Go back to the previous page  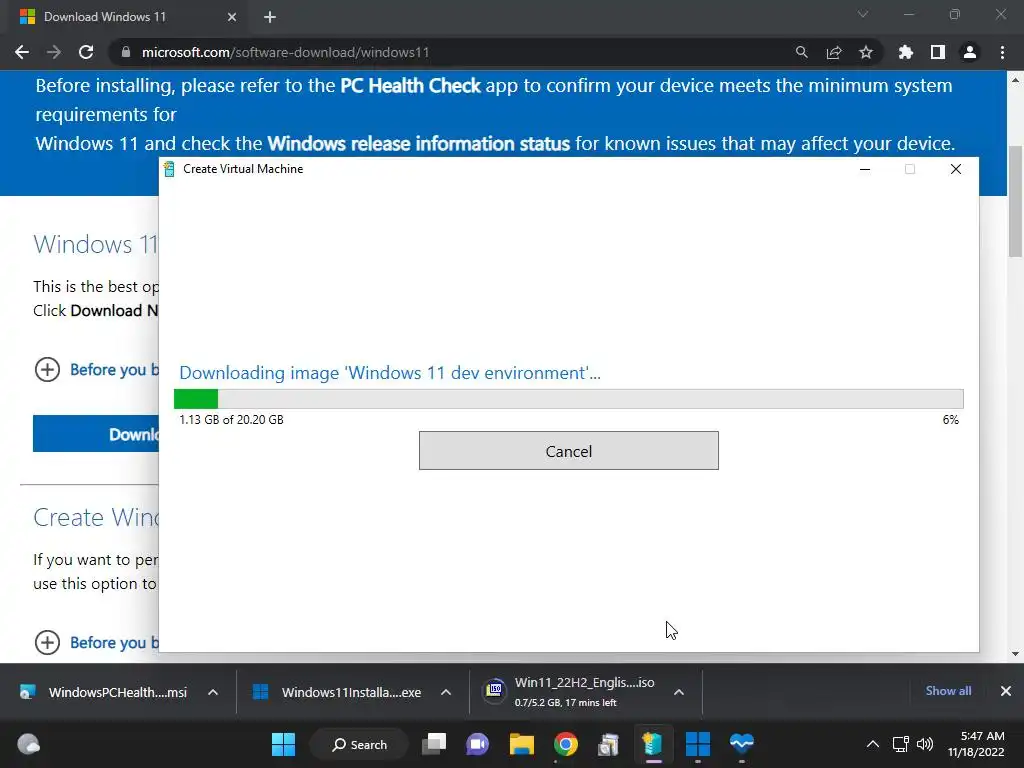[22, 52]
